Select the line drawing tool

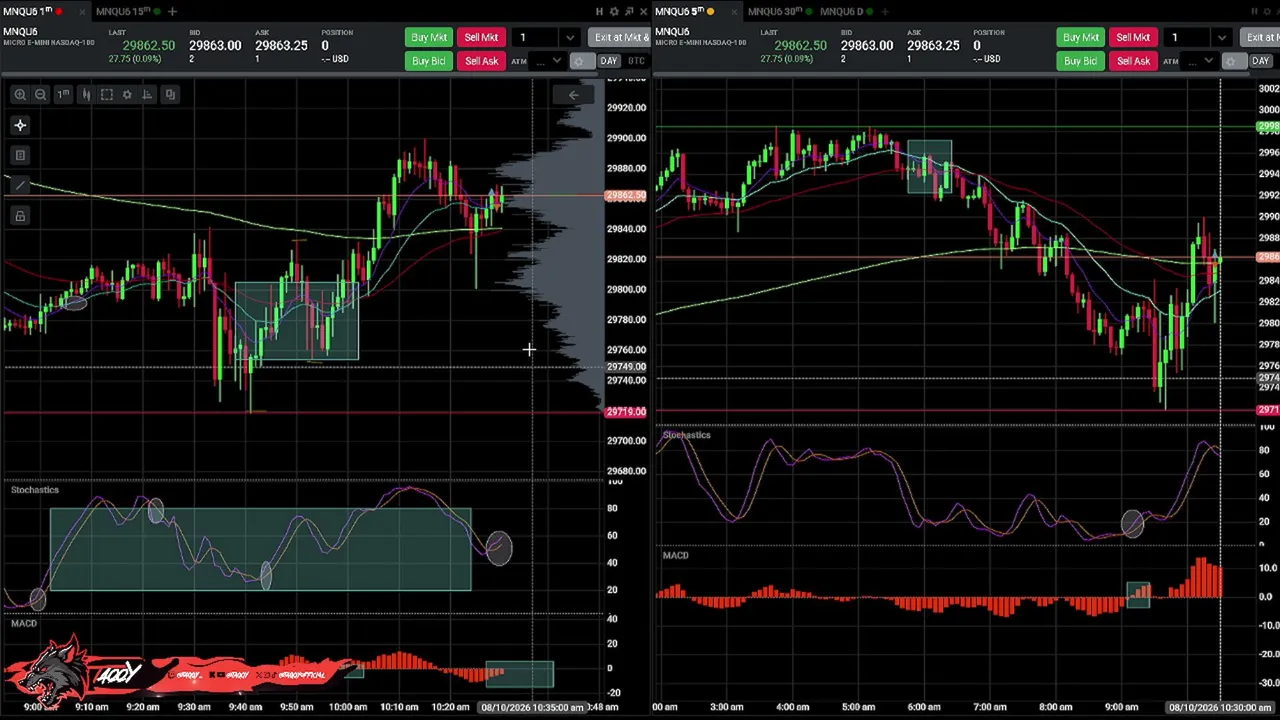pos(20,185)
